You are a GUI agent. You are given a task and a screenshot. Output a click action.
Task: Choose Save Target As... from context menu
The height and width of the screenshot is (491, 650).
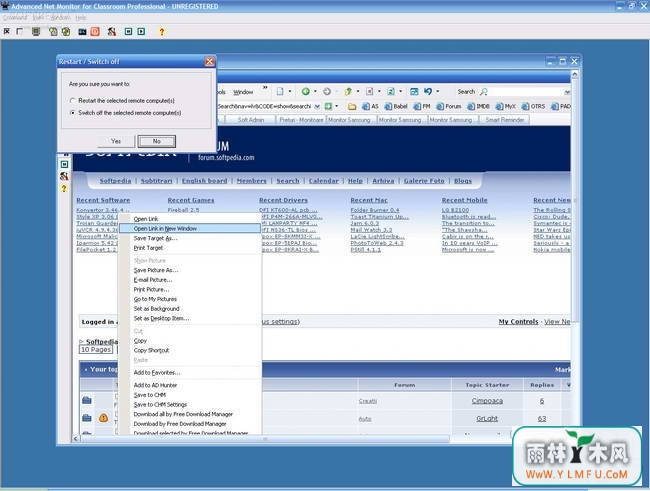coord(190,238)
